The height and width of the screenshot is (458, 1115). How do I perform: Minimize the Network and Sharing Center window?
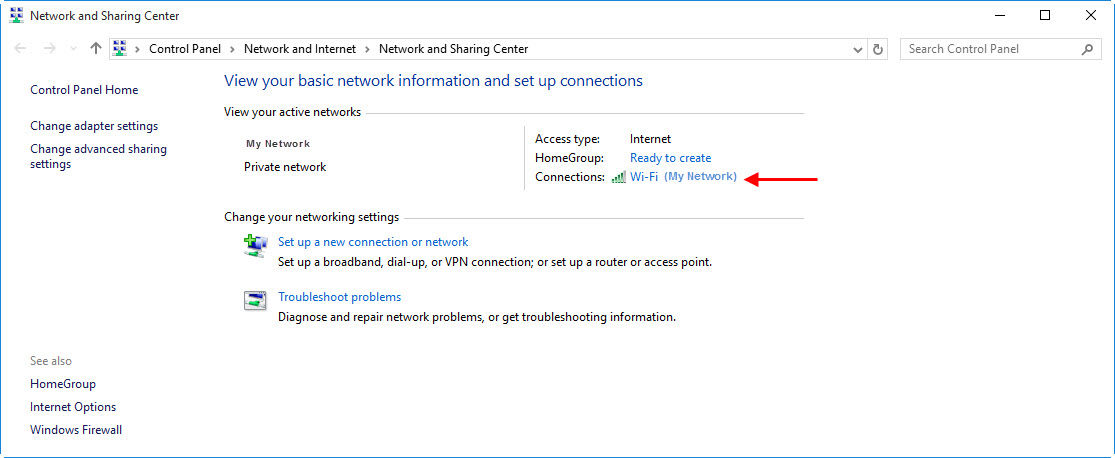(1001, 15)
